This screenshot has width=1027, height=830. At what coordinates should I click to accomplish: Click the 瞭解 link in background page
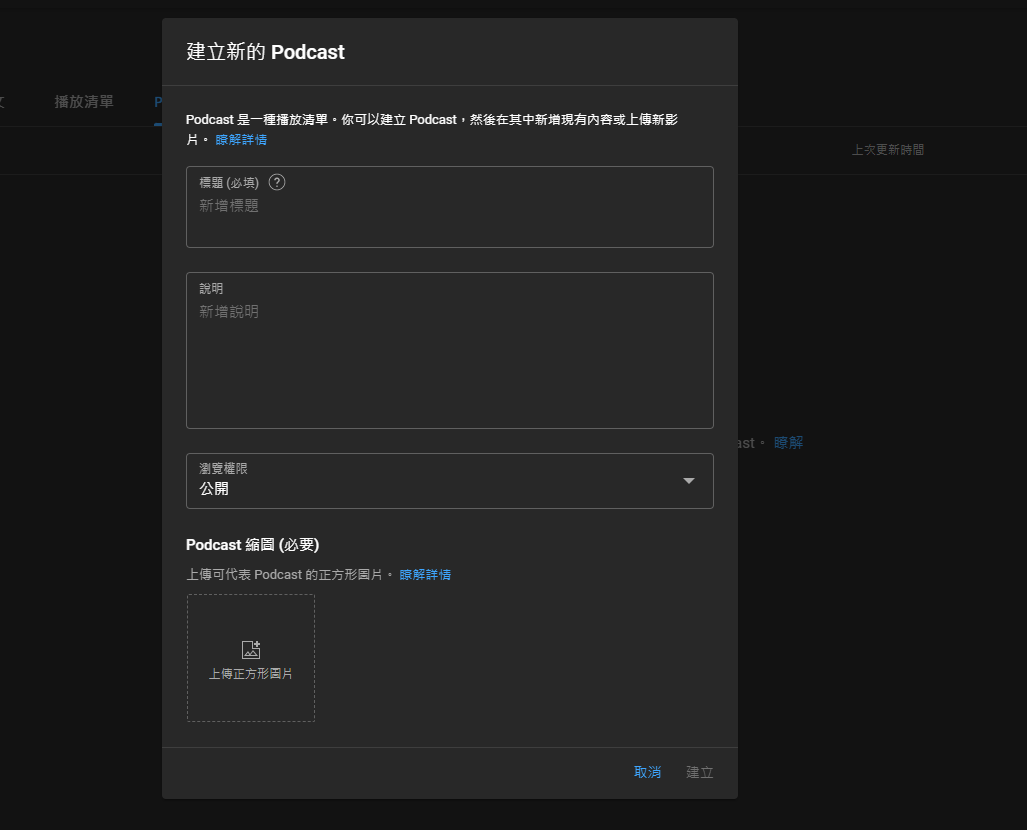coord(789,443)
